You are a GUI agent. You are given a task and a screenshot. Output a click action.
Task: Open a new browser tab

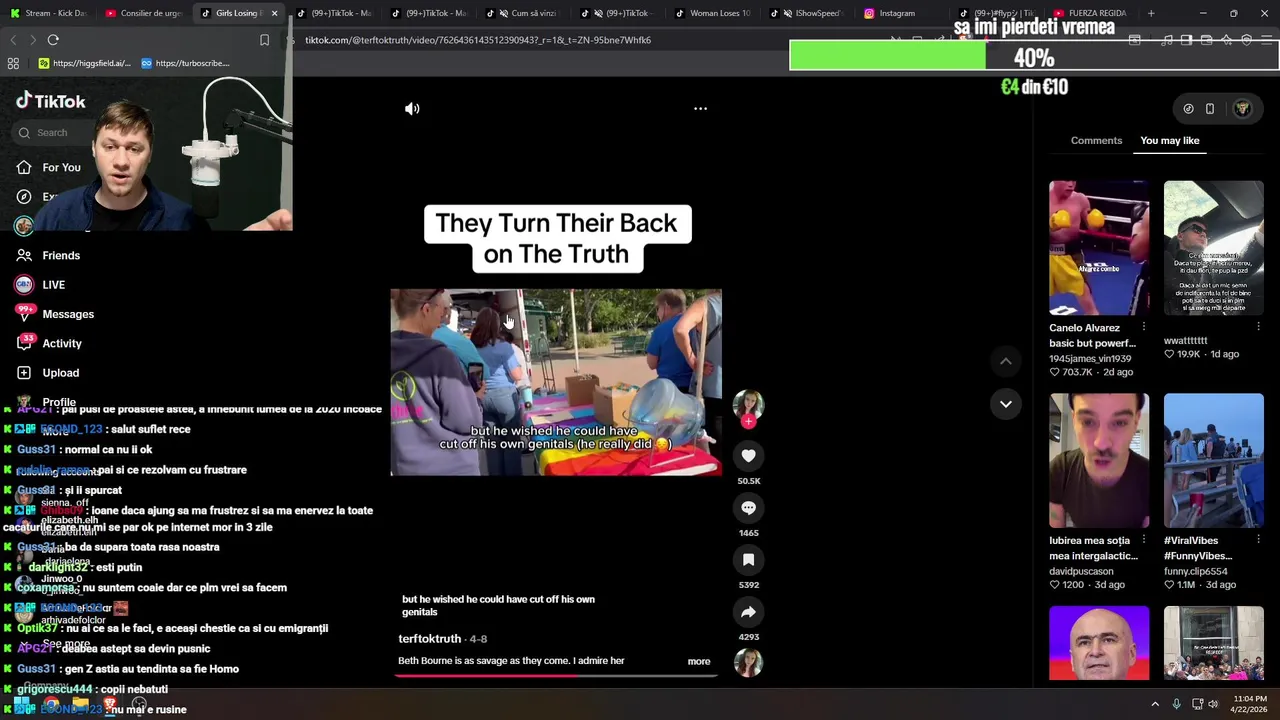pyautogui.click(x=1151, y=13)
